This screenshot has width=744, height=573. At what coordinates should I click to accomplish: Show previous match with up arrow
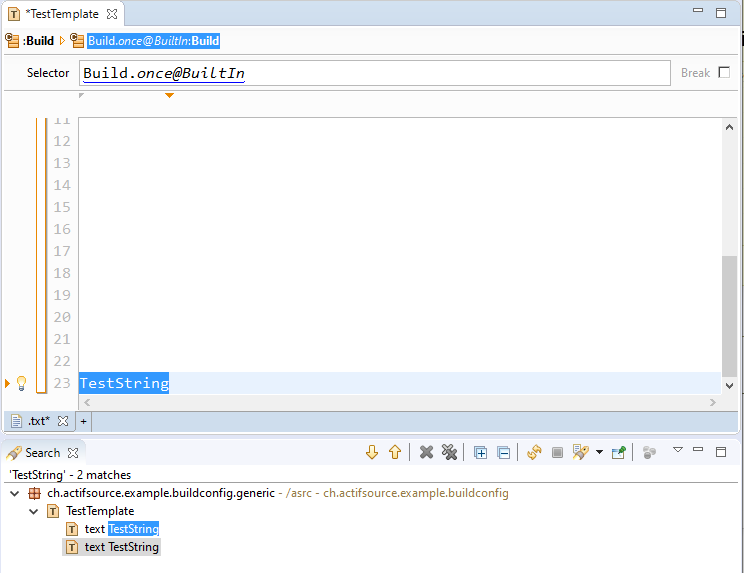[x=395, y=452]
